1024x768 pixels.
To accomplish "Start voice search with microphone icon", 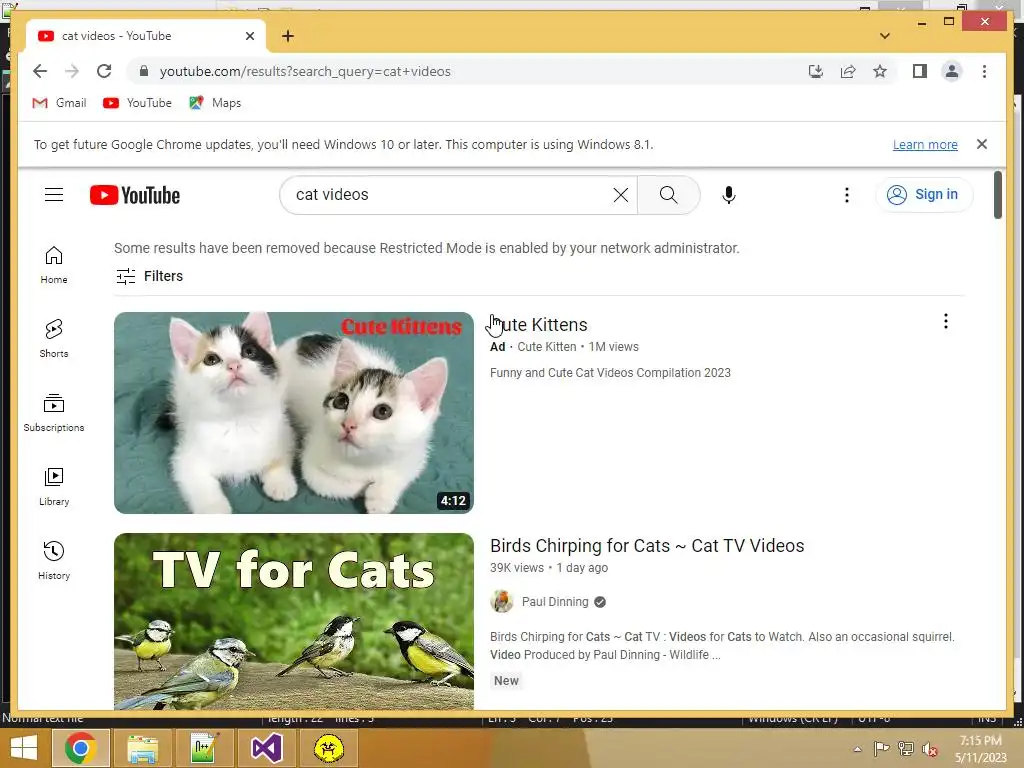I will (729, 195).
